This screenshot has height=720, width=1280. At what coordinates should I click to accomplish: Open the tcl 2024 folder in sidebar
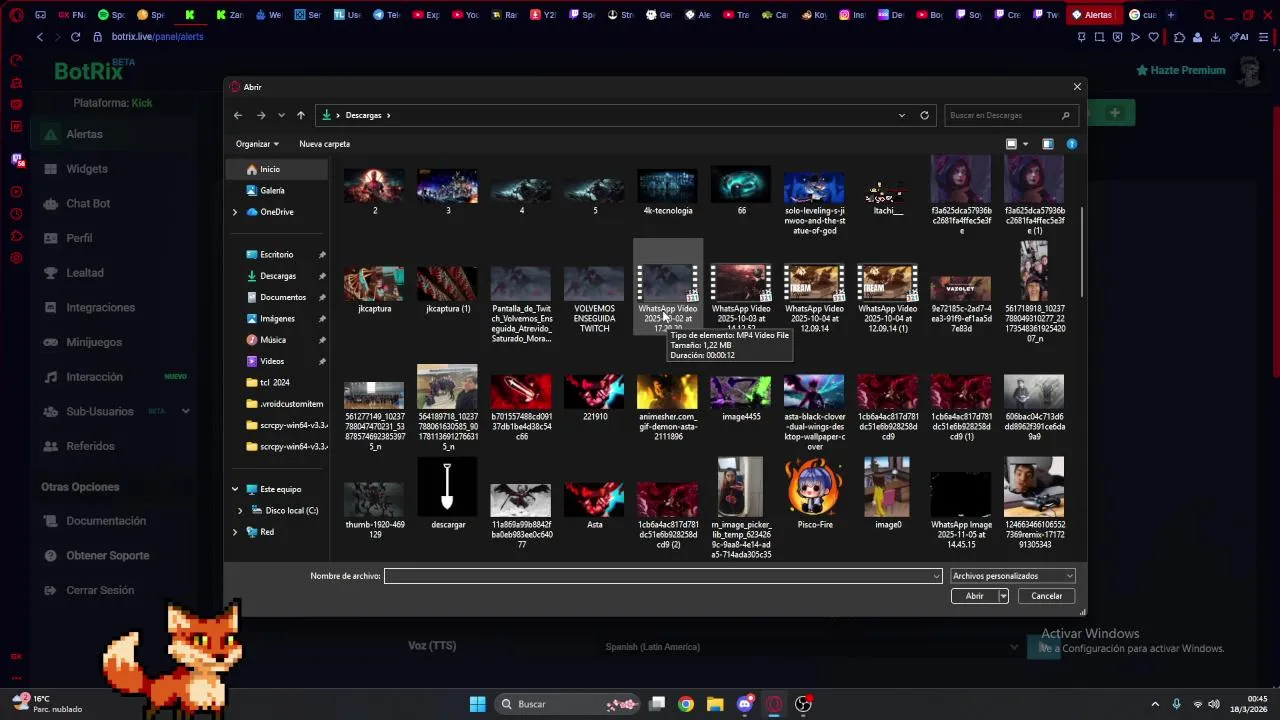click(275, 383)
